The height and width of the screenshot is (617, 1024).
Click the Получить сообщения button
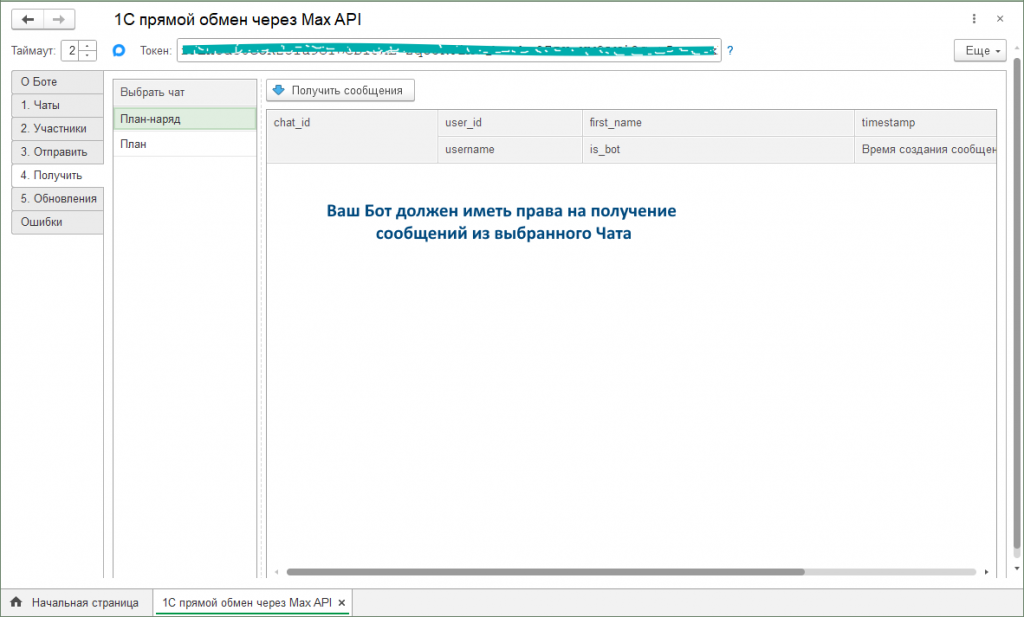coord(340,90)
